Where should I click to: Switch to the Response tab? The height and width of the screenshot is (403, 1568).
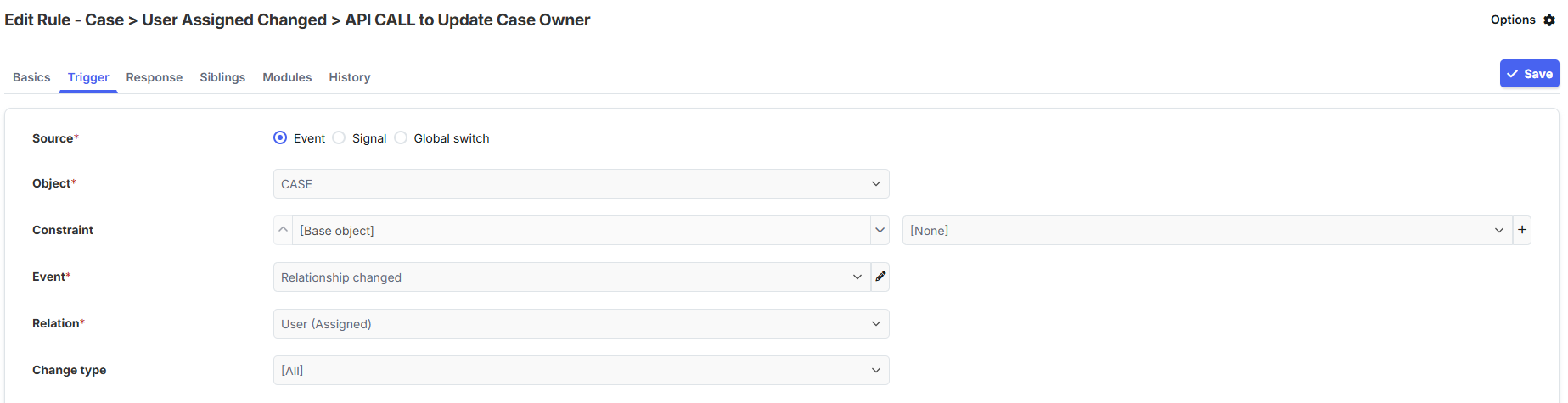click(x=155, y=77)
